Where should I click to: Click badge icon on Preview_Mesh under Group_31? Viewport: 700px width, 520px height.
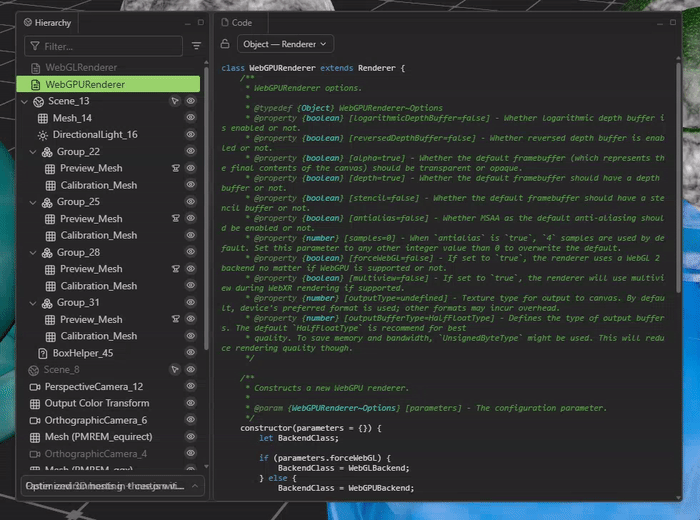(x=175, y=319)
